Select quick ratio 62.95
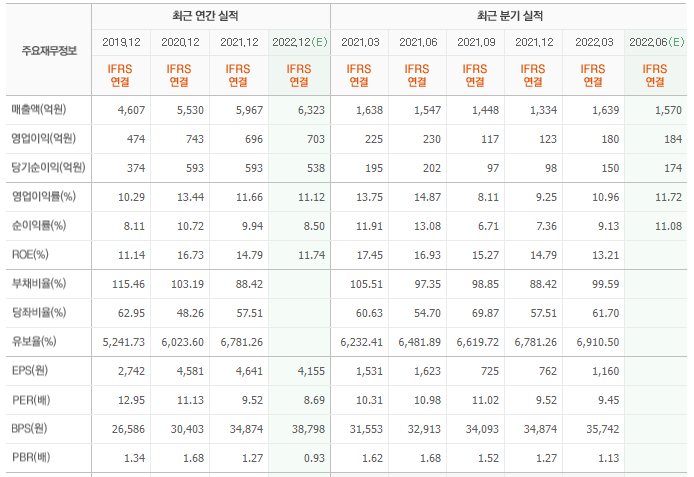Screen dimensions: 694x477 131,313
